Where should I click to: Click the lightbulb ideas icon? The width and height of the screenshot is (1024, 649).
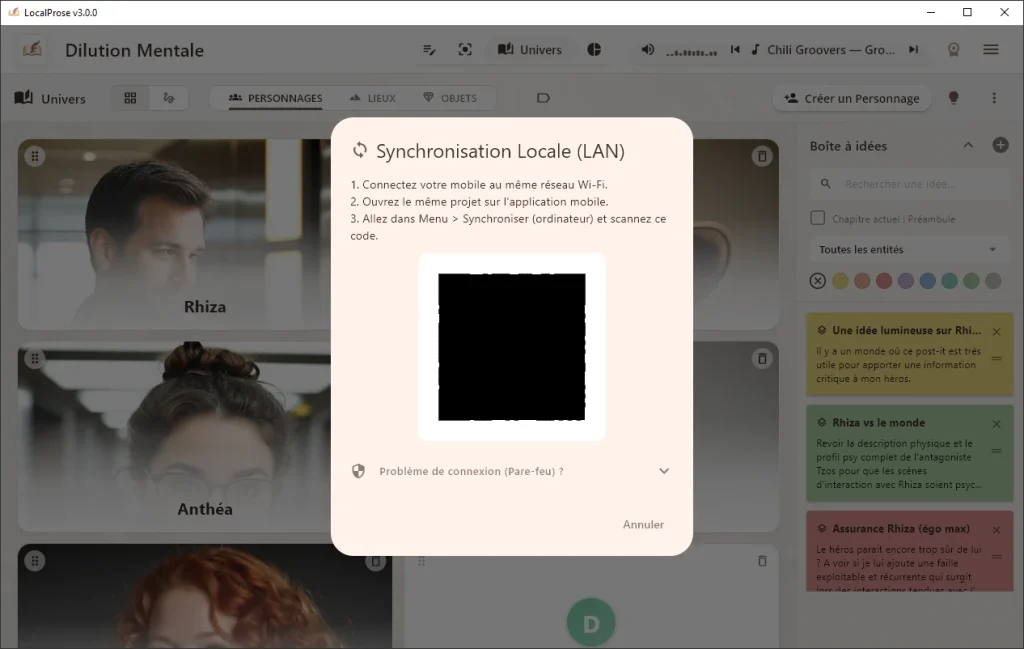[953, 98]
